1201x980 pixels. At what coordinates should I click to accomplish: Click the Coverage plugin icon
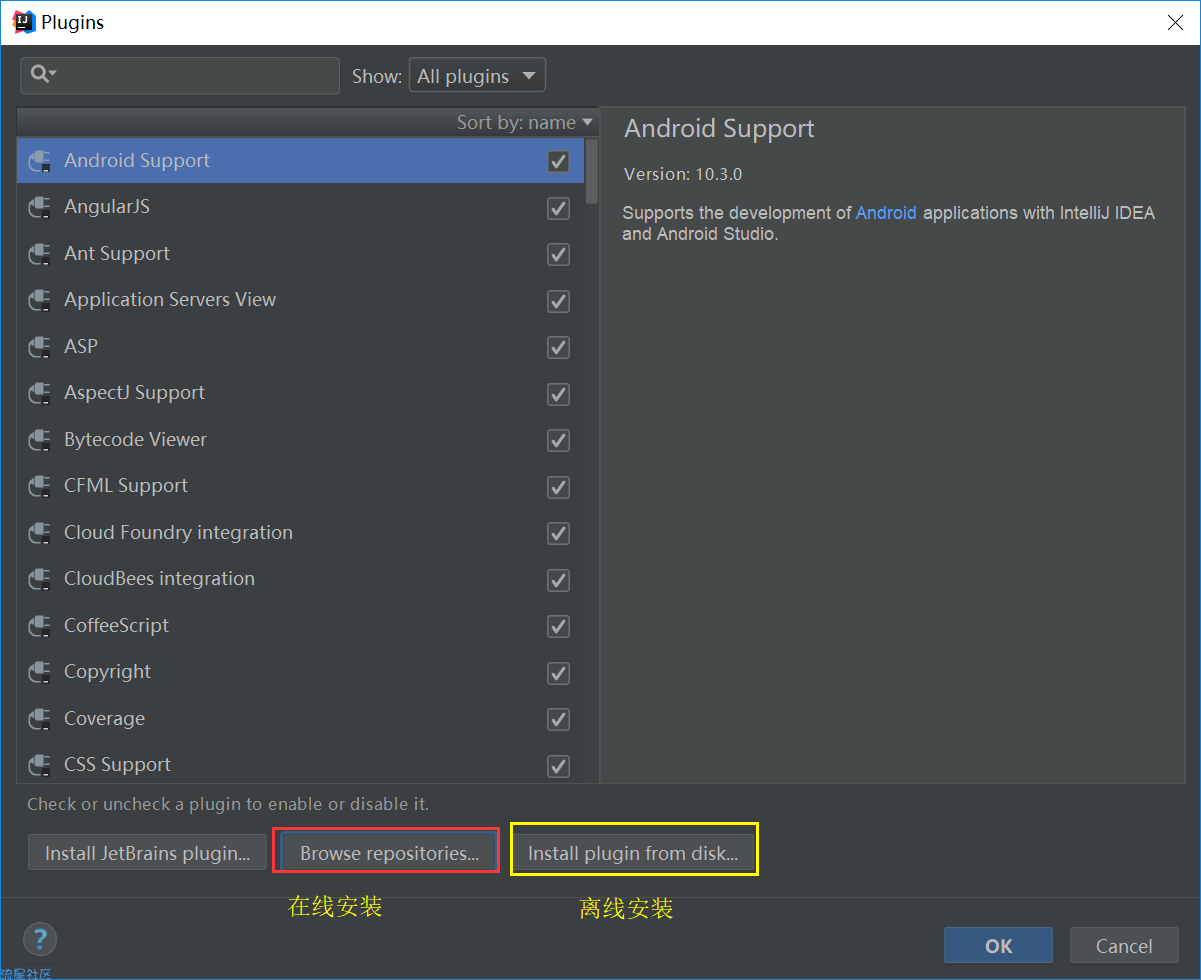[40, 719]
